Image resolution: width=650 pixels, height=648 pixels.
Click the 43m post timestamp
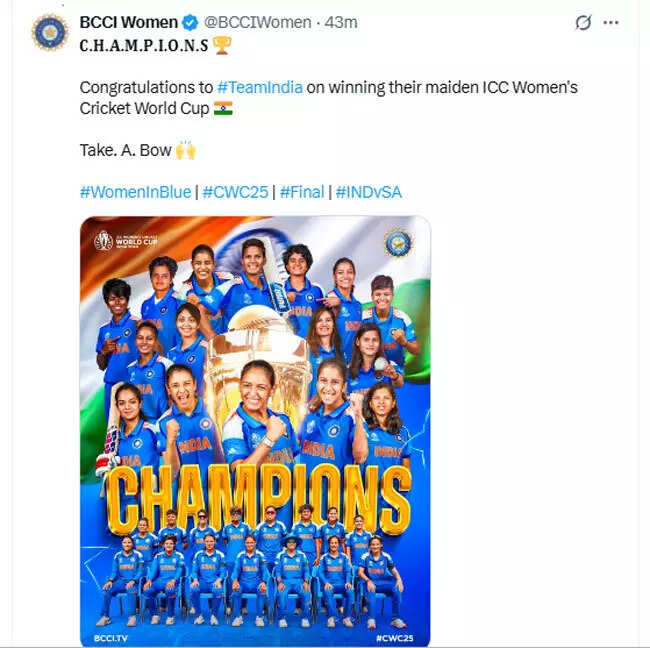click(x=341, y=22)
